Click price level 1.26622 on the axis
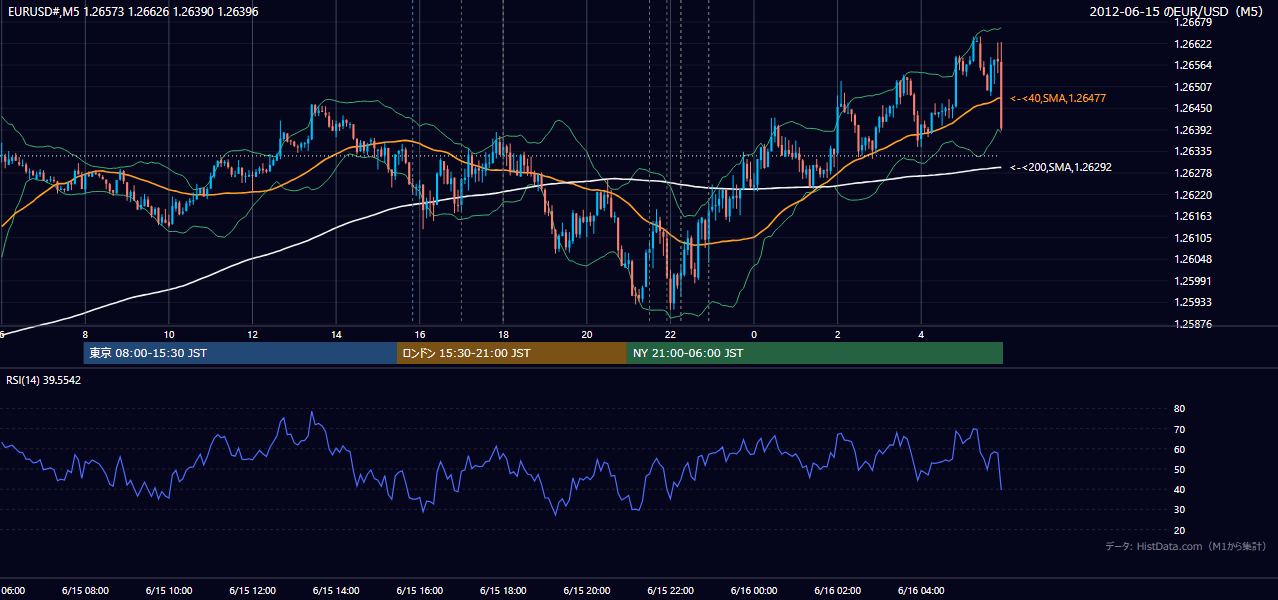Viewport: 1278px width, 600px height. click(1192, 44)
